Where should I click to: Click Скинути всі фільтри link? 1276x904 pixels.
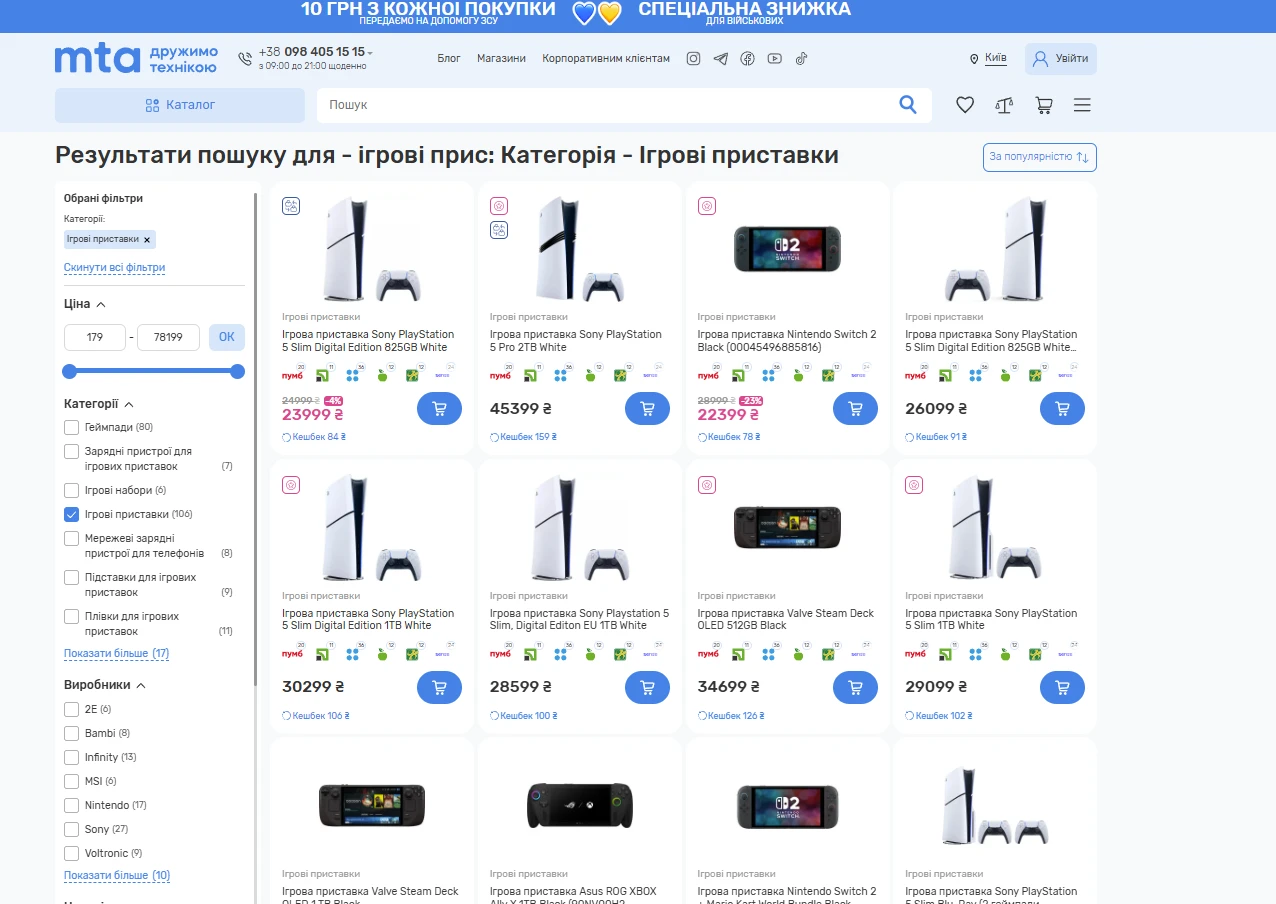pos(114,267)
